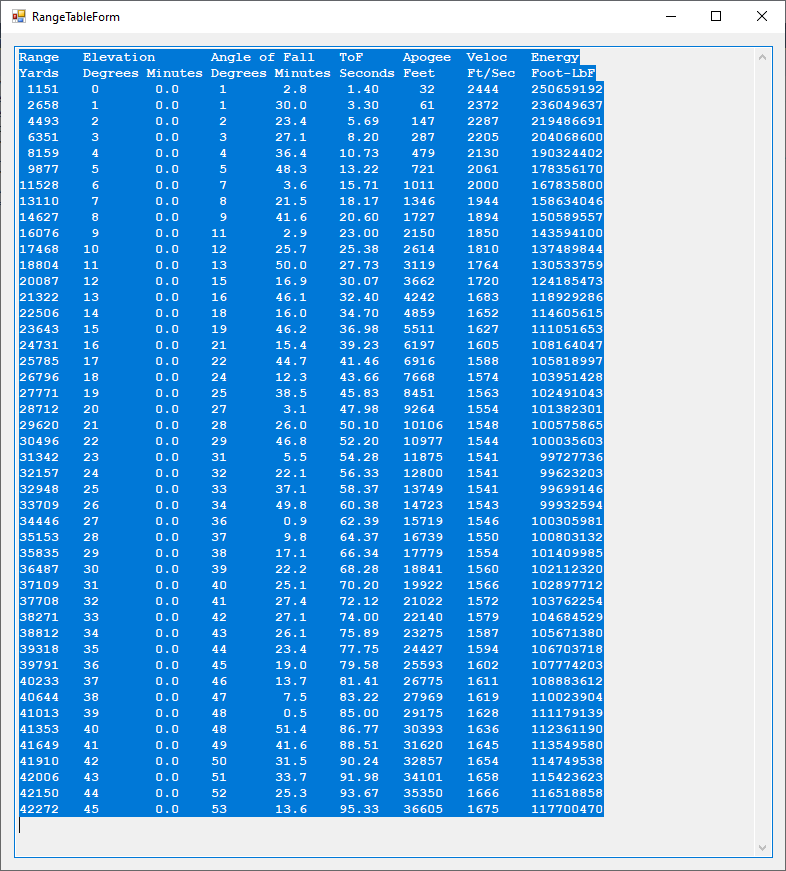Click range value 42272 in last row
This screenshot has width=786, height=871.
click(x=39, y=809)
